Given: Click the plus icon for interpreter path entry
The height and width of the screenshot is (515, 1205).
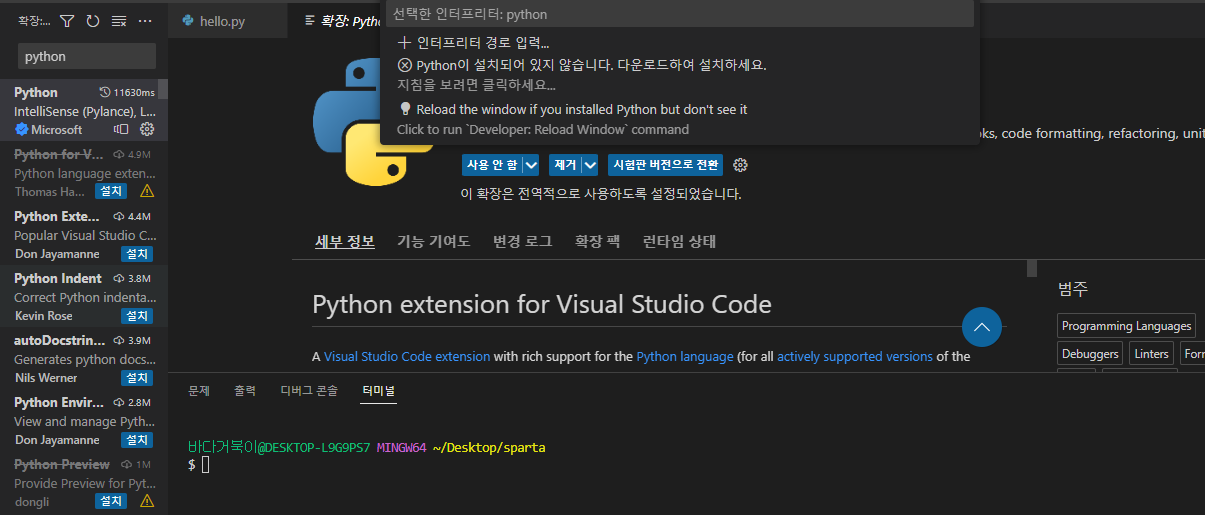Looking at the screenshot, I should pos(404,42).
